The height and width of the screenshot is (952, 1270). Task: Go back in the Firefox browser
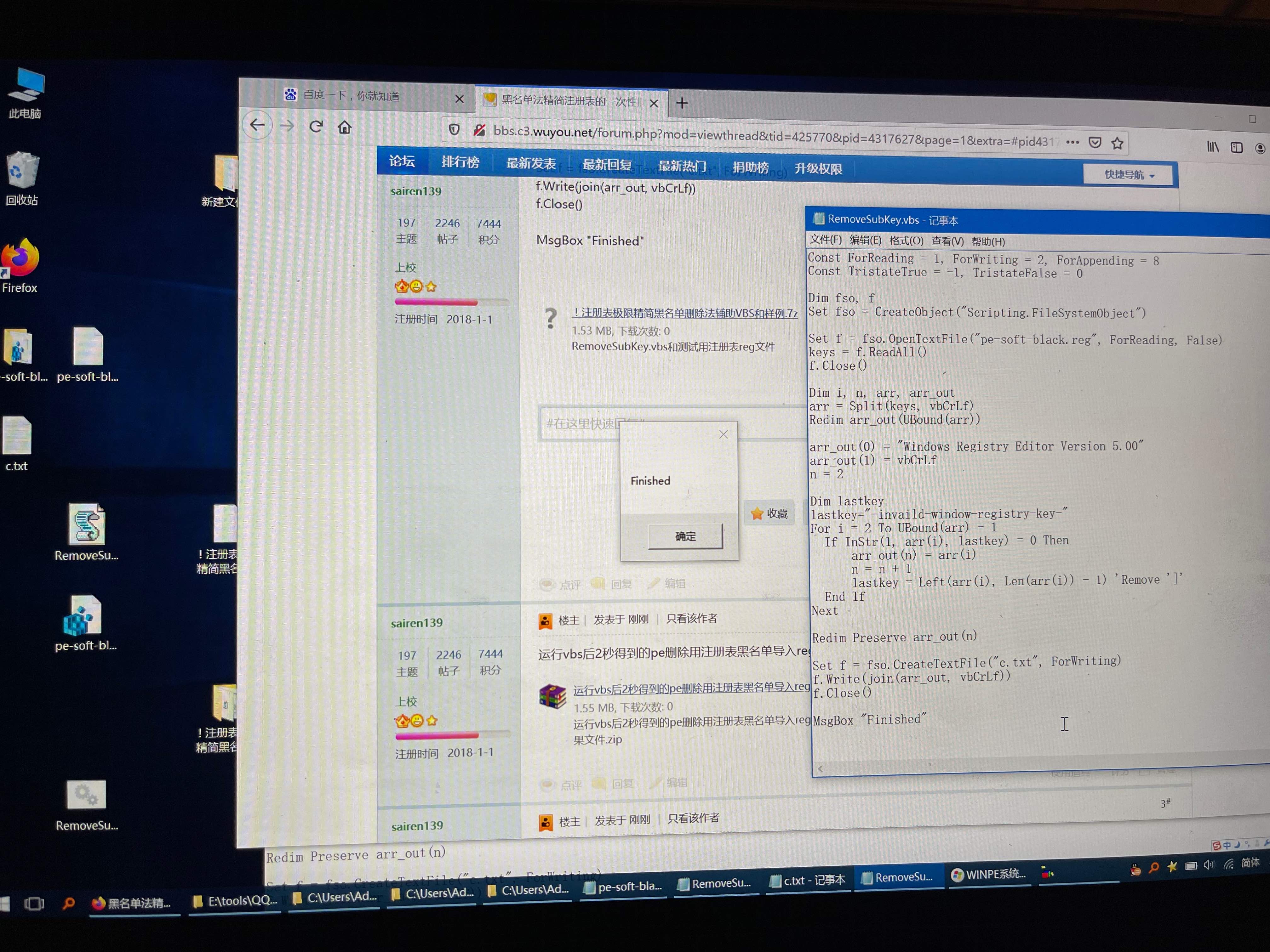pos(257,125)
